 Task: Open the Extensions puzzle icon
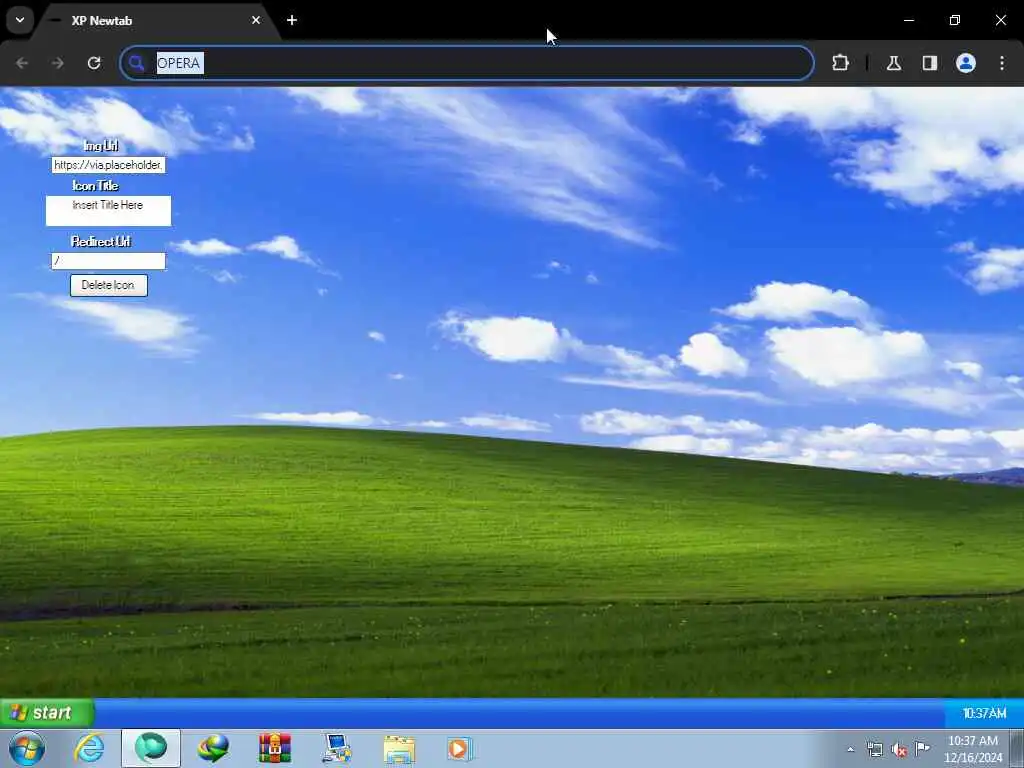point(840,63)
